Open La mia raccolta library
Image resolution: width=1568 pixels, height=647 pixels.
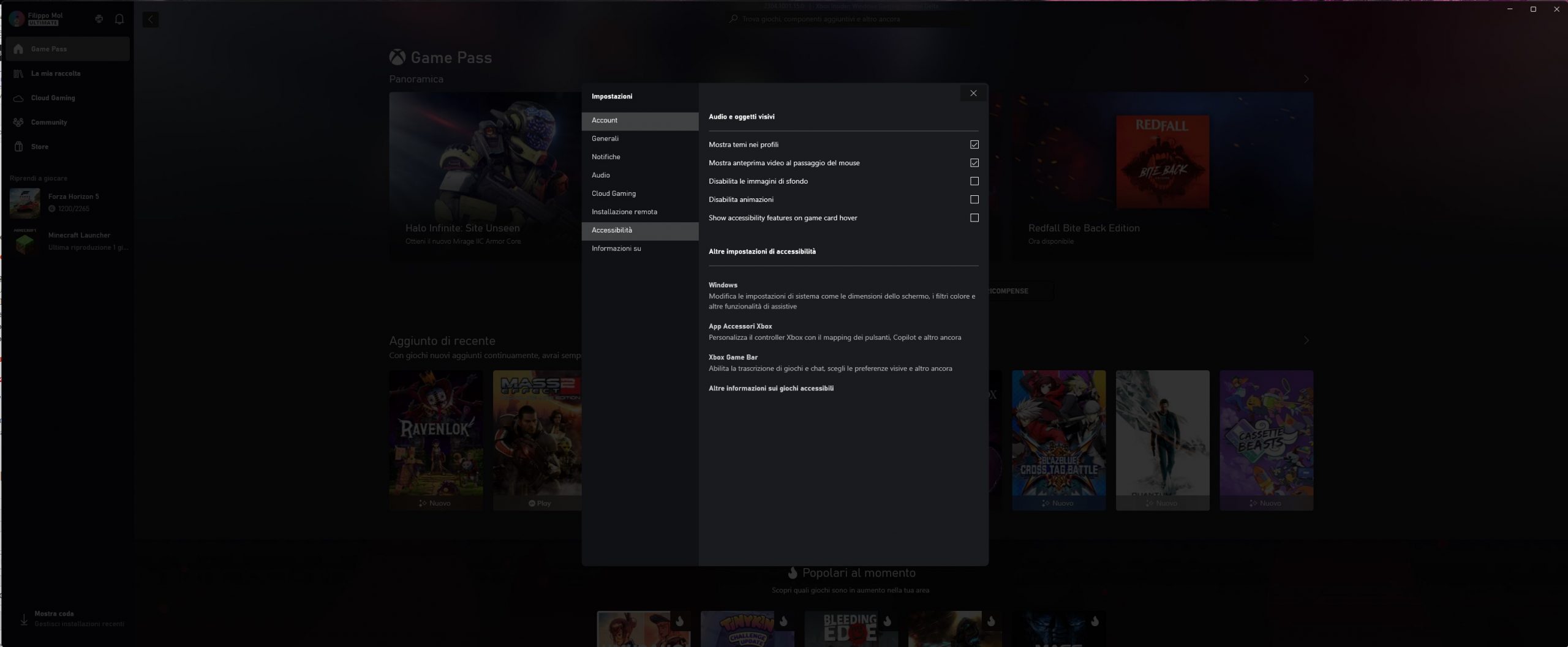[x=69, y=73]
